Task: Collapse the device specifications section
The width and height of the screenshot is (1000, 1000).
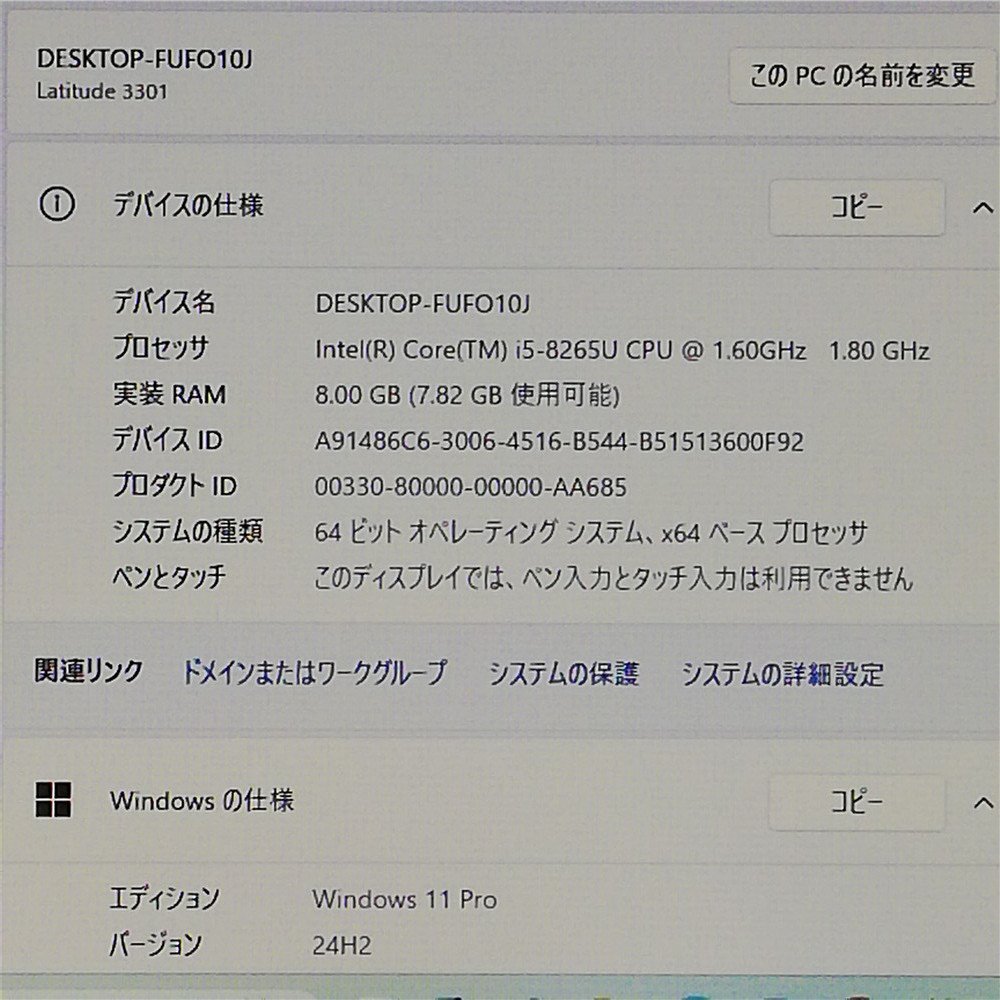Action: tap(983, 207)
